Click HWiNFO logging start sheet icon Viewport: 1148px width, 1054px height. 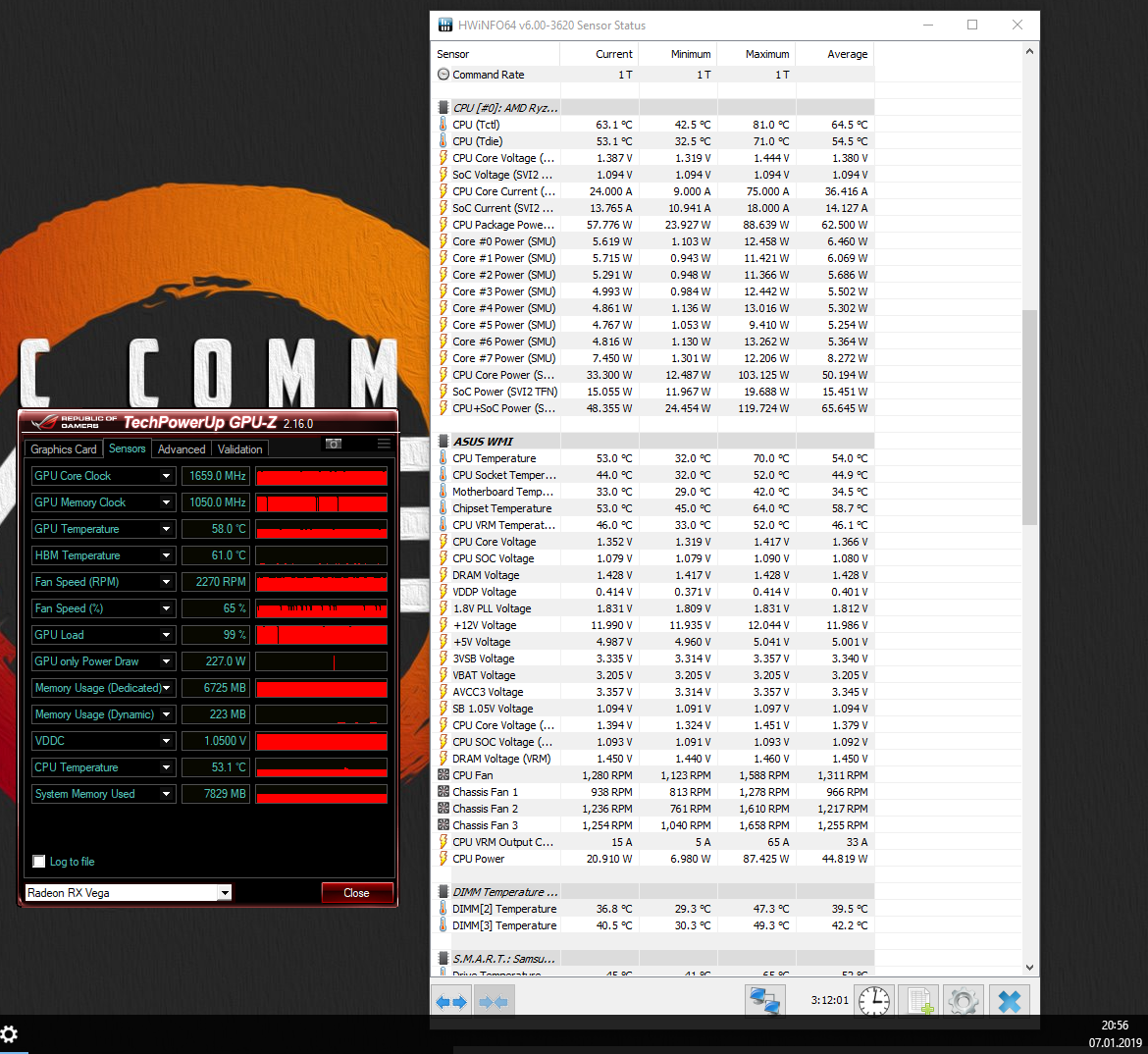tap(918, 1001)
